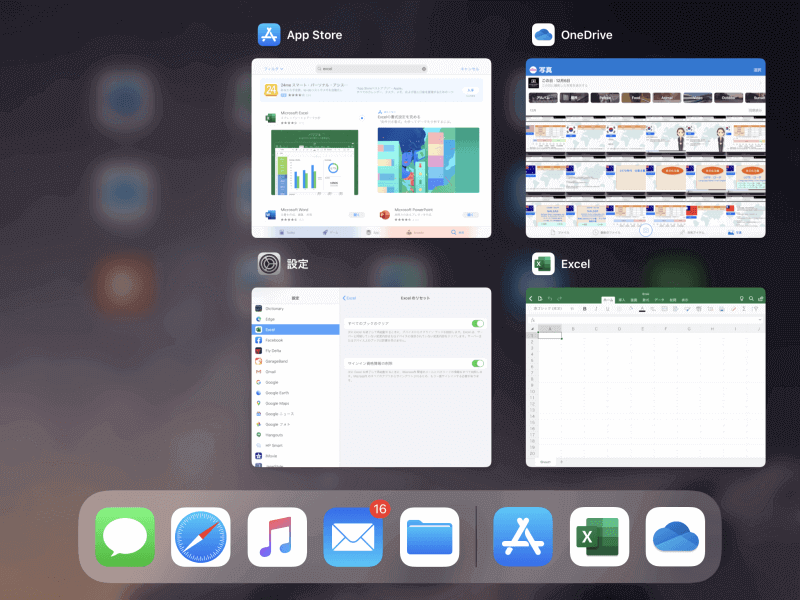
Task: Select HP Smart in 設定 sidebar
Action: coord(296,445)
